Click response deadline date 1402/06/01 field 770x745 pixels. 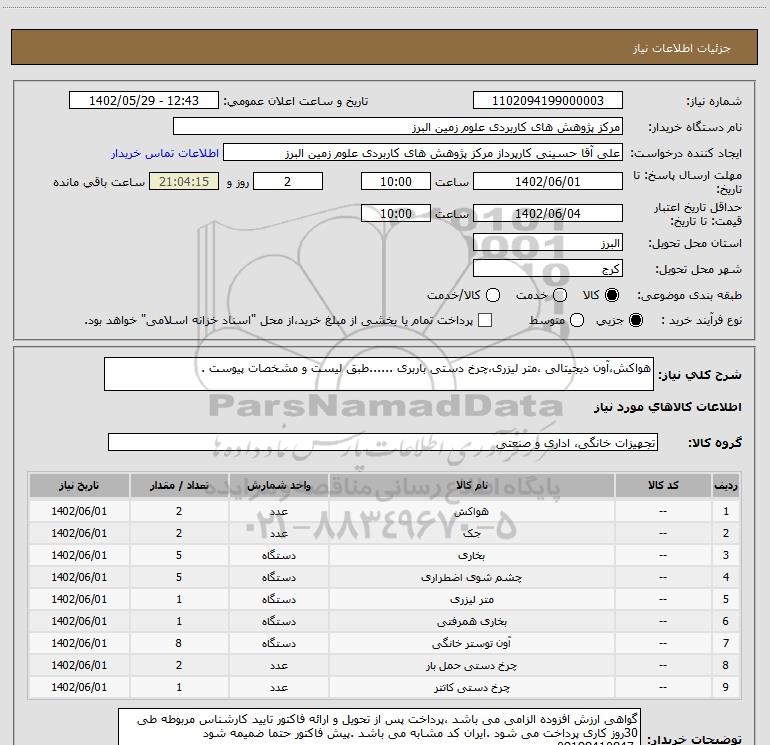pos(548,182)
